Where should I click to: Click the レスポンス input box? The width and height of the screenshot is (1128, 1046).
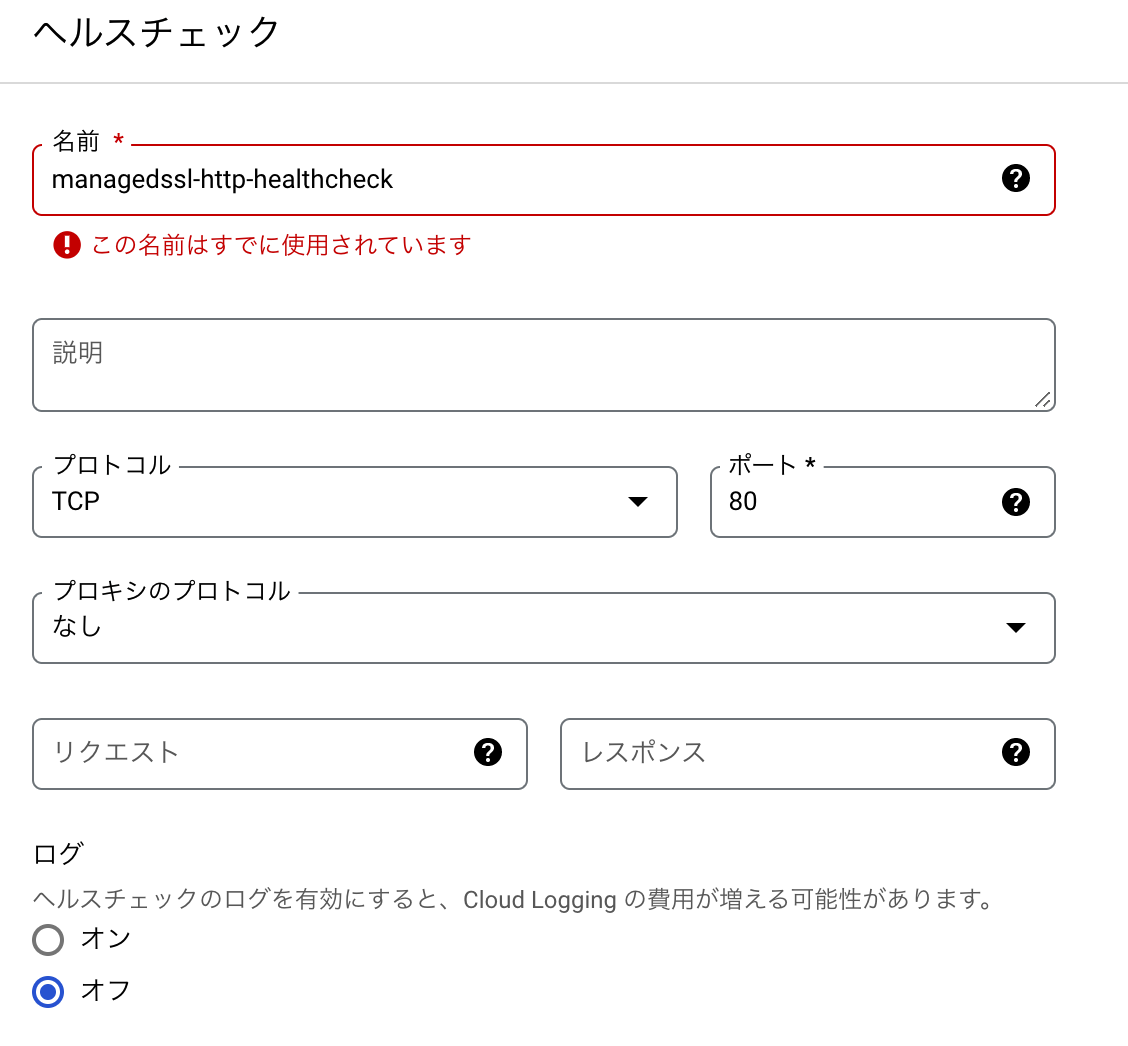780,753
